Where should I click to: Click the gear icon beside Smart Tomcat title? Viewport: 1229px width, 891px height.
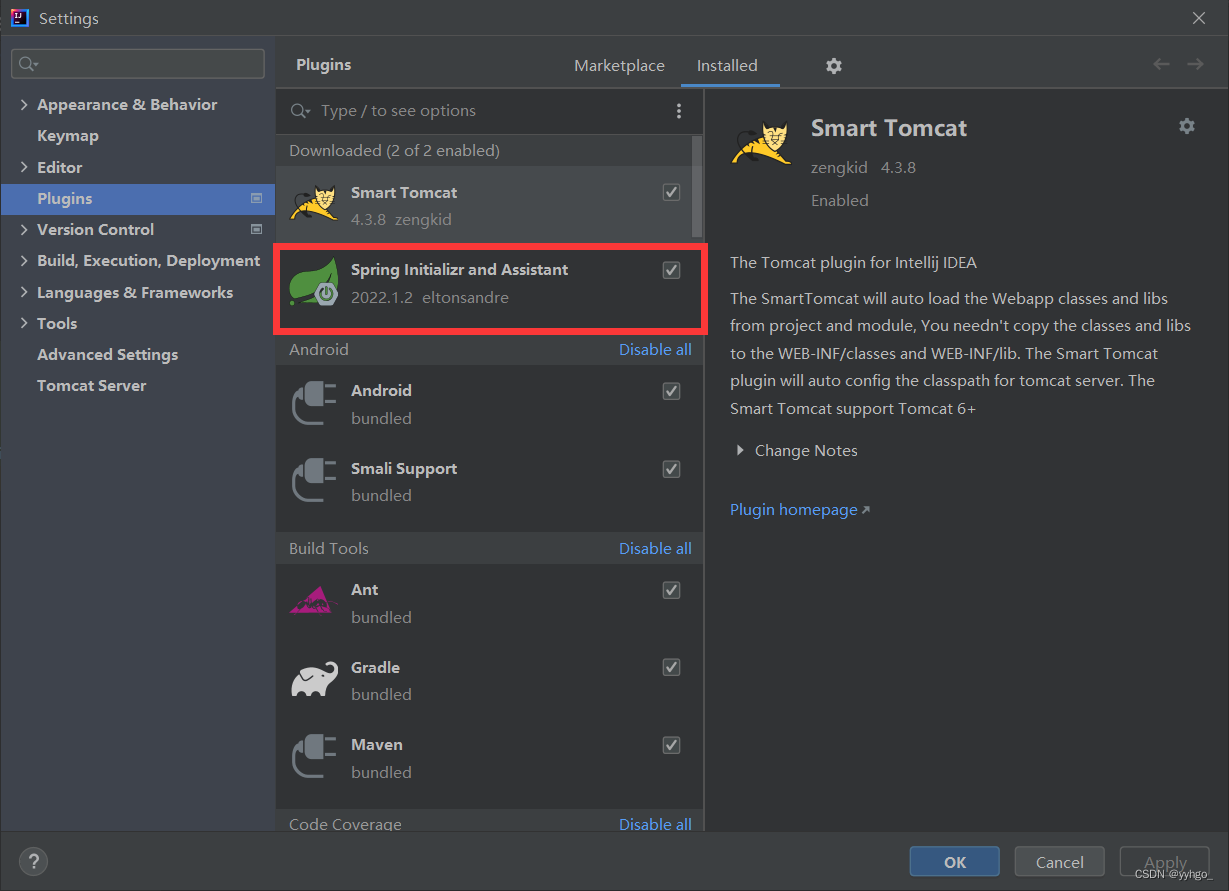tap(1187, 126)
